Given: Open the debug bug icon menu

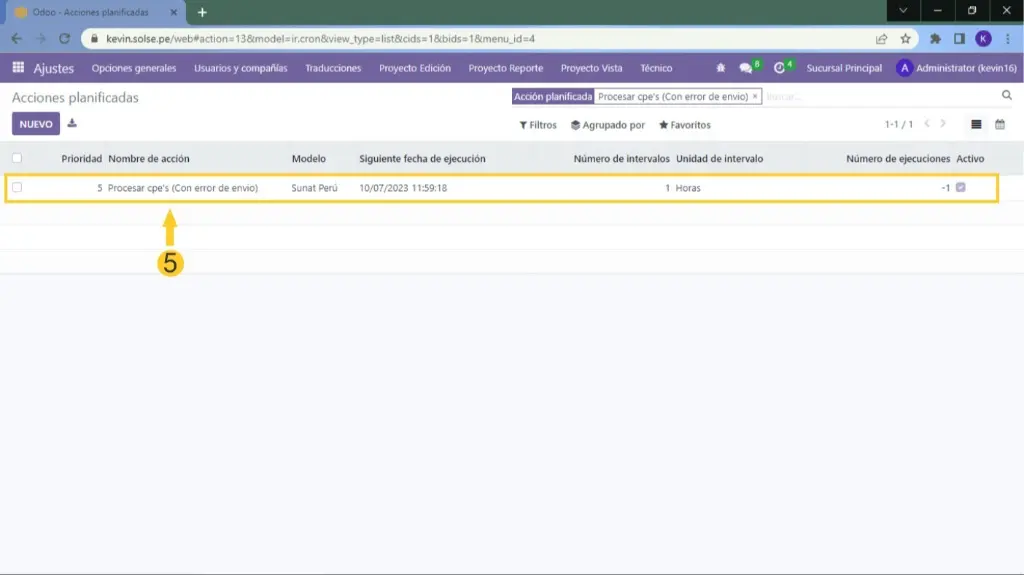Looking at the screenshot, I should pyautogui.click(x=721, y=68).
